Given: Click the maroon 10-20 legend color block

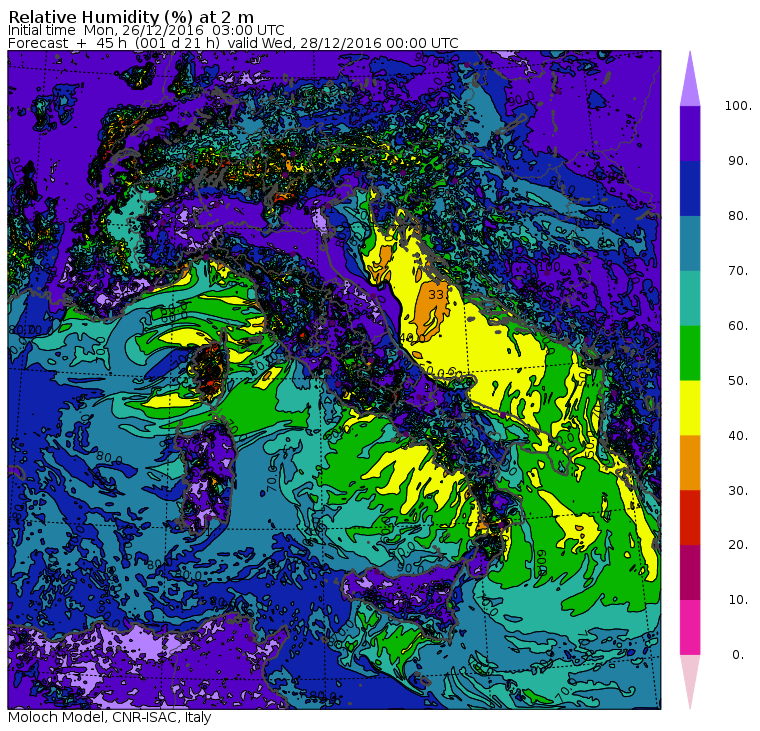Looking at the screenshot, I should coord(690,572).
